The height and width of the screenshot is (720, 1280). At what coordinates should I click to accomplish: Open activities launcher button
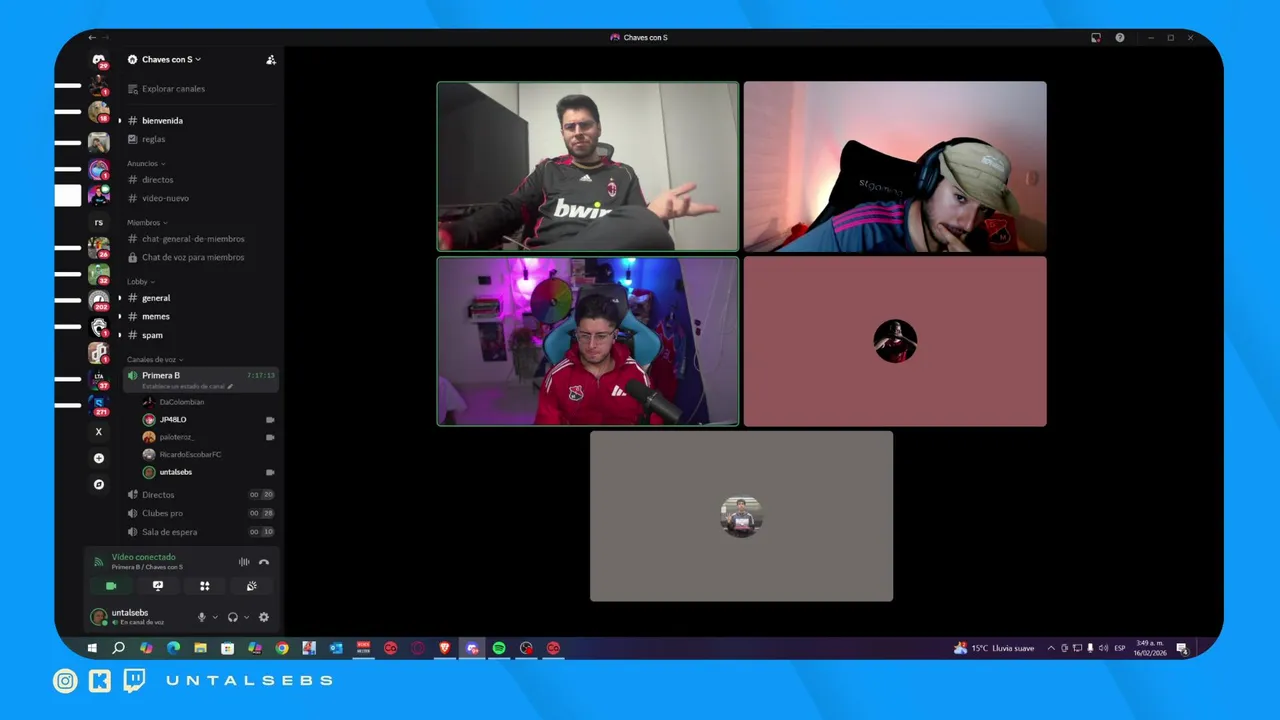[204, 586]
